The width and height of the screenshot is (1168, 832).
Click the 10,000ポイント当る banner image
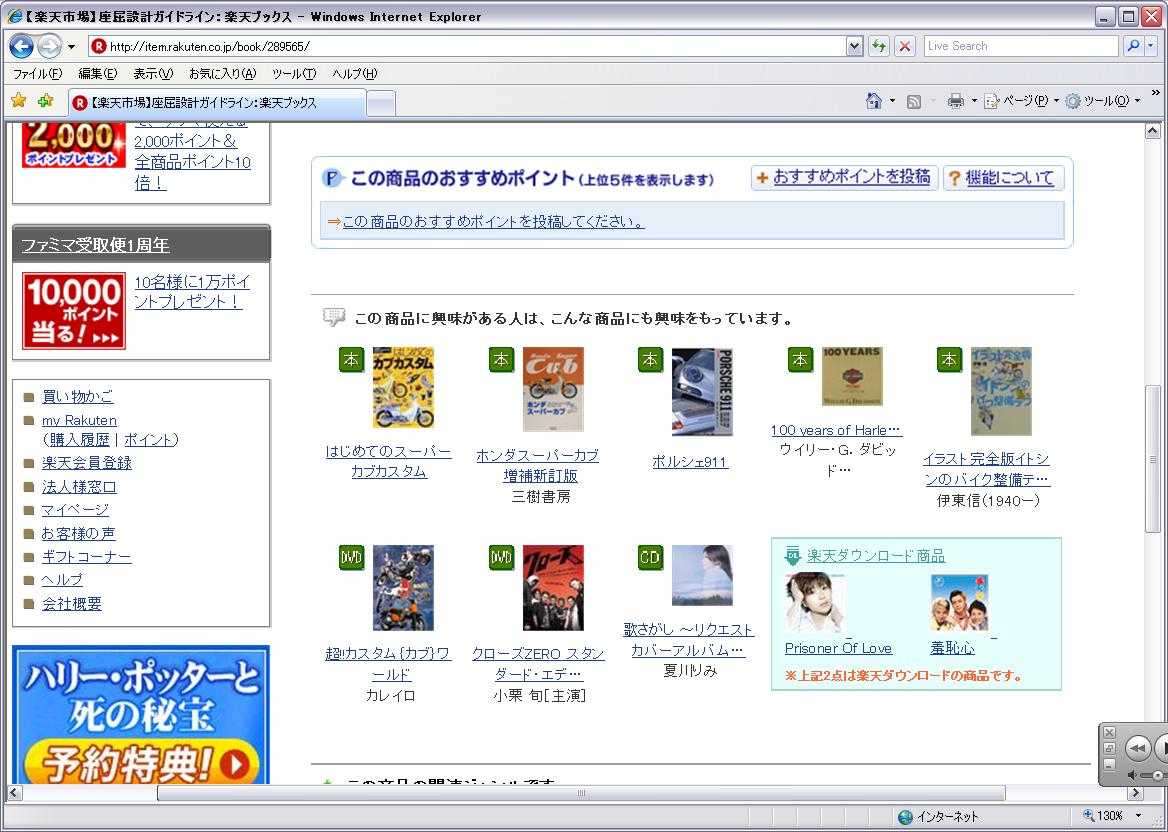[x=74, y=311]
